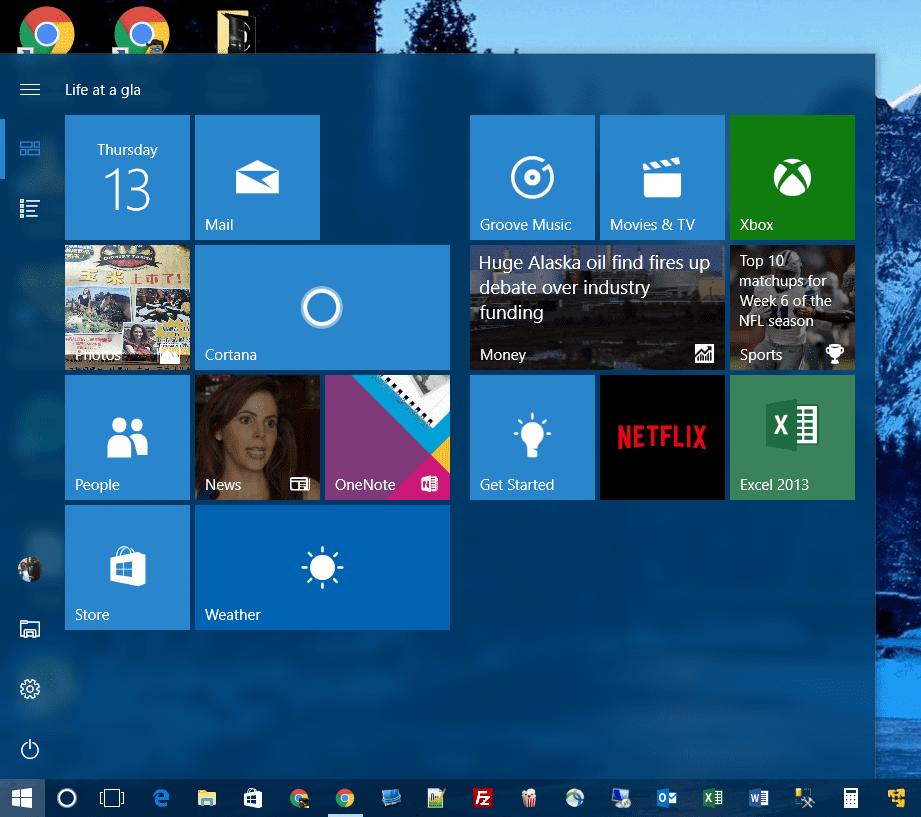This screenshot has height=817, width=921.
Task: Launch Word from the taskbar
Action: coord(759,798)
